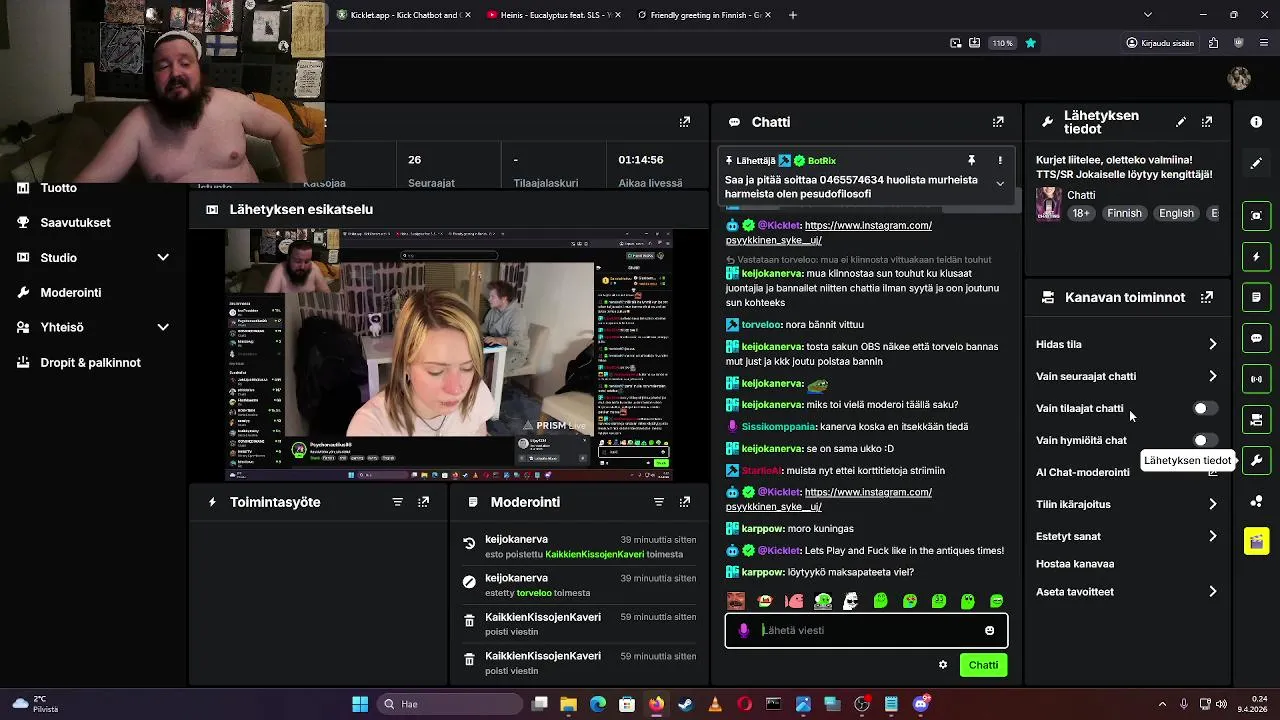Pop out the Lähetyksen tiedot panel
Viewport: 1280px width, 720px height.
[x=1207, y=122]
